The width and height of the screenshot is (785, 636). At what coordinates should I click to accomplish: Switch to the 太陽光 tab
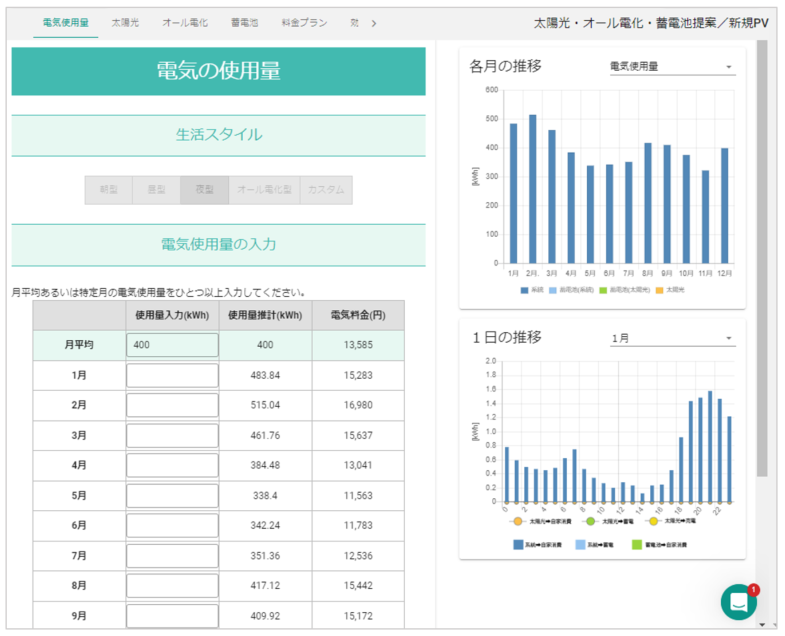tap(125, 23)
